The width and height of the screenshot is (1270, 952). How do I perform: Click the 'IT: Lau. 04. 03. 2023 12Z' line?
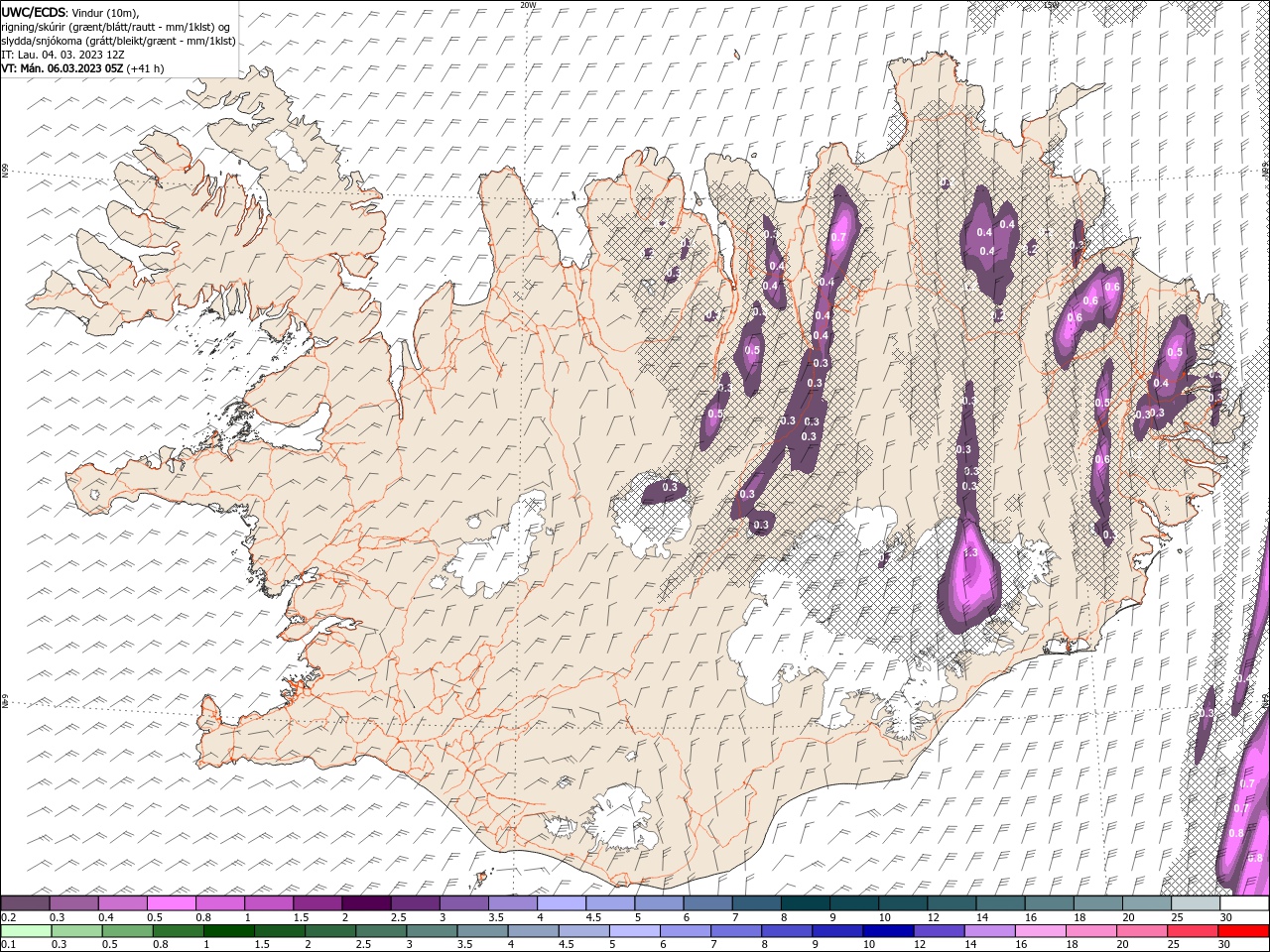[63, 55]
